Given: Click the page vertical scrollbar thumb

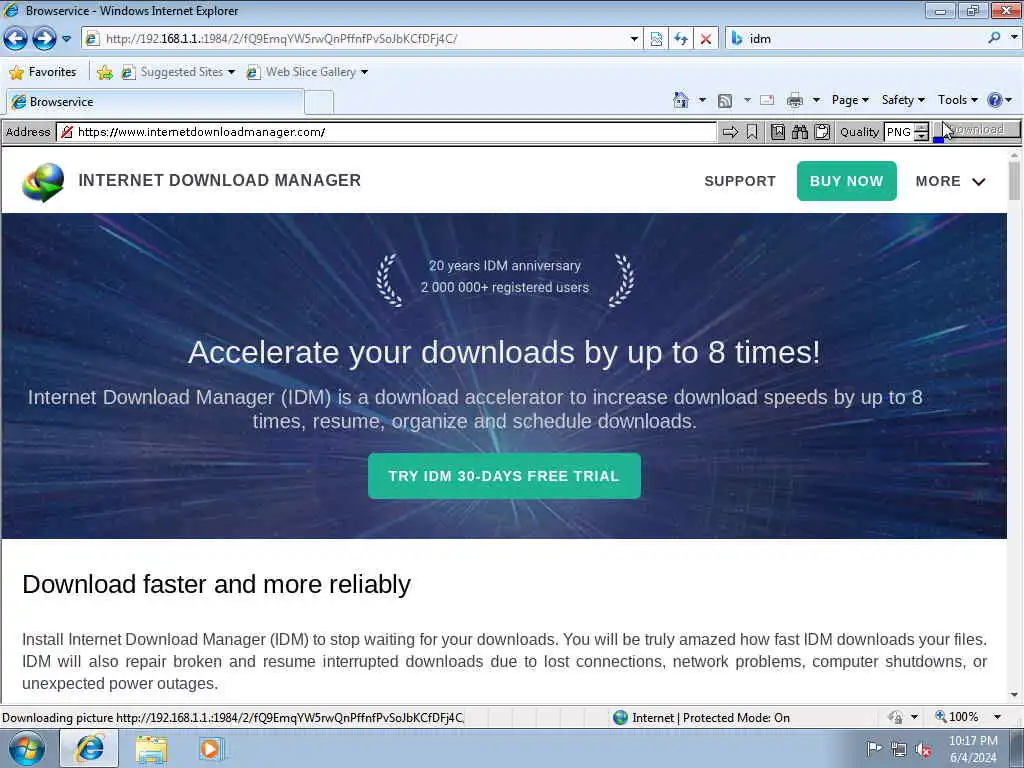Looking at the screenshot, I should point(1014,180).
